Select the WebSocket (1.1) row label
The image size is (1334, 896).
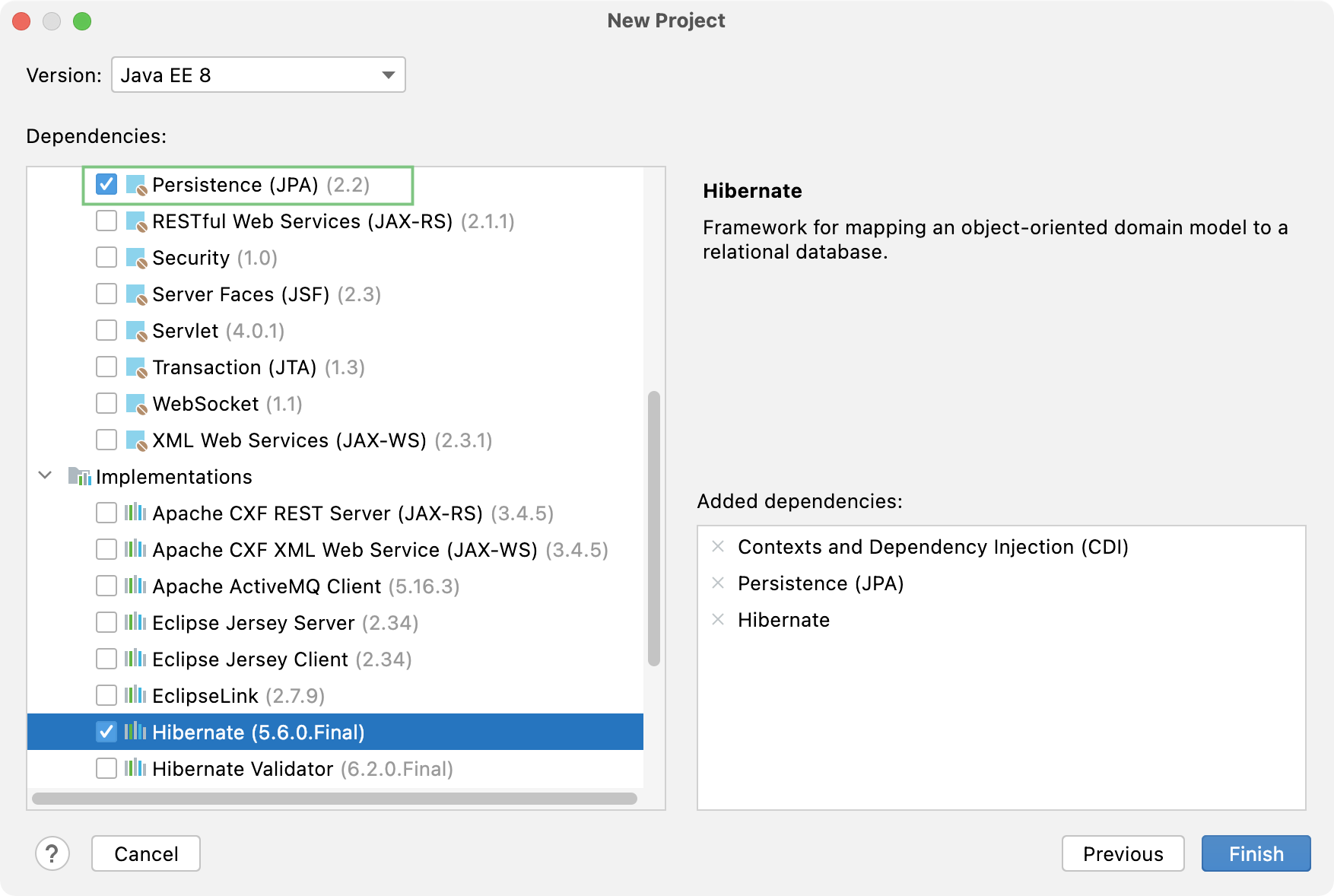pyautogui.click(x=227, y=404)
